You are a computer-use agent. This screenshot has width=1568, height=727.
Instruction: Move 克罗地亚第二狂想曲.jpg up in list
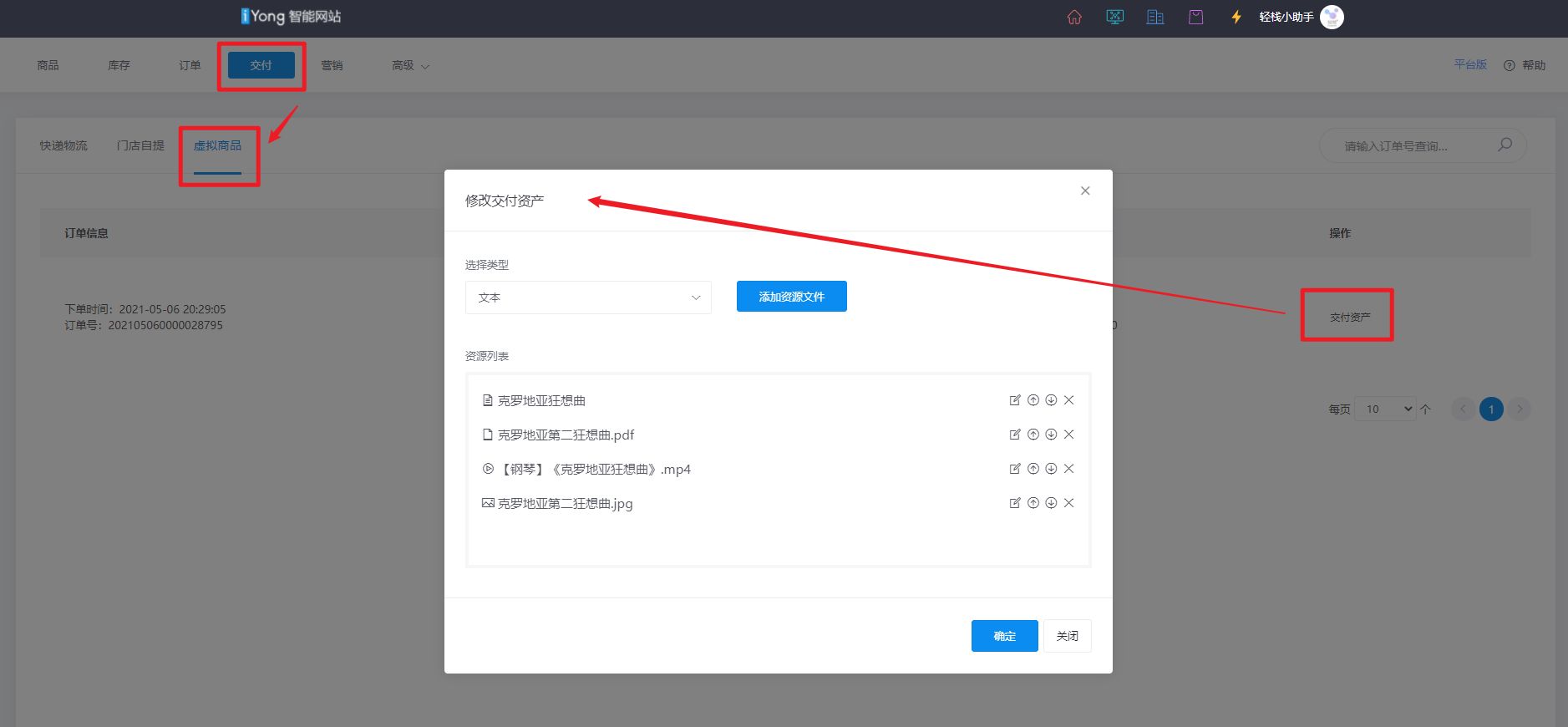(1033, 503)
